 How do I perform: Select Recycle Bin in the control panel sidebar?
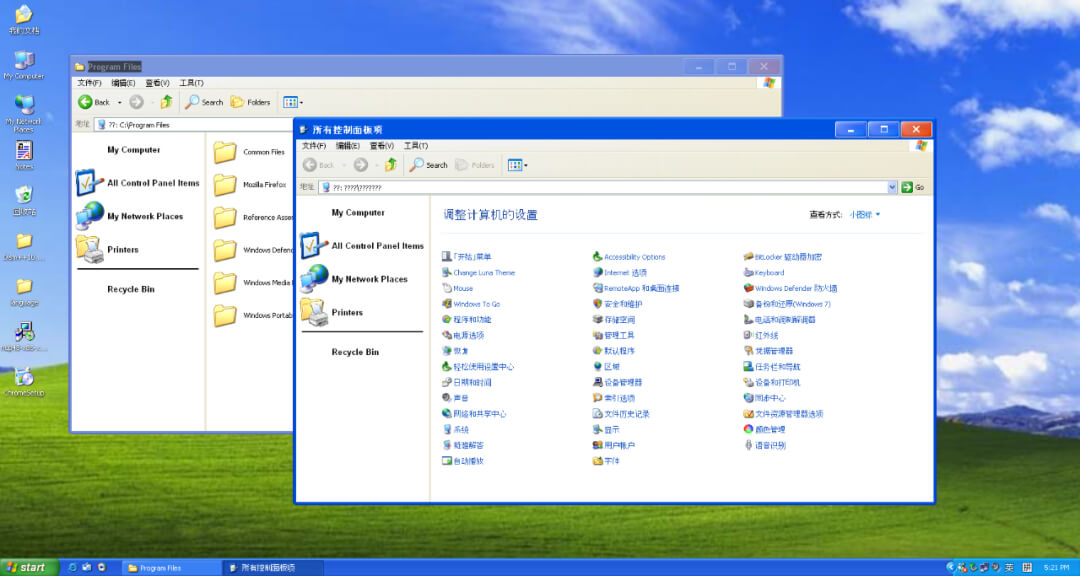point(355,352)
